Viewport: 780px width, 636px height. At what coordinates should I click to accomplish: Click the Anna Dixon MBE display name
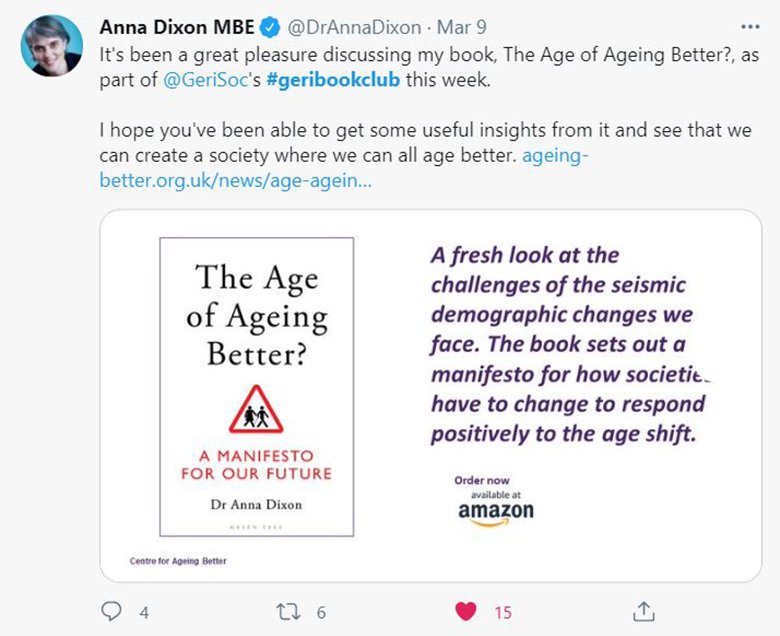(x=176, y=27)
